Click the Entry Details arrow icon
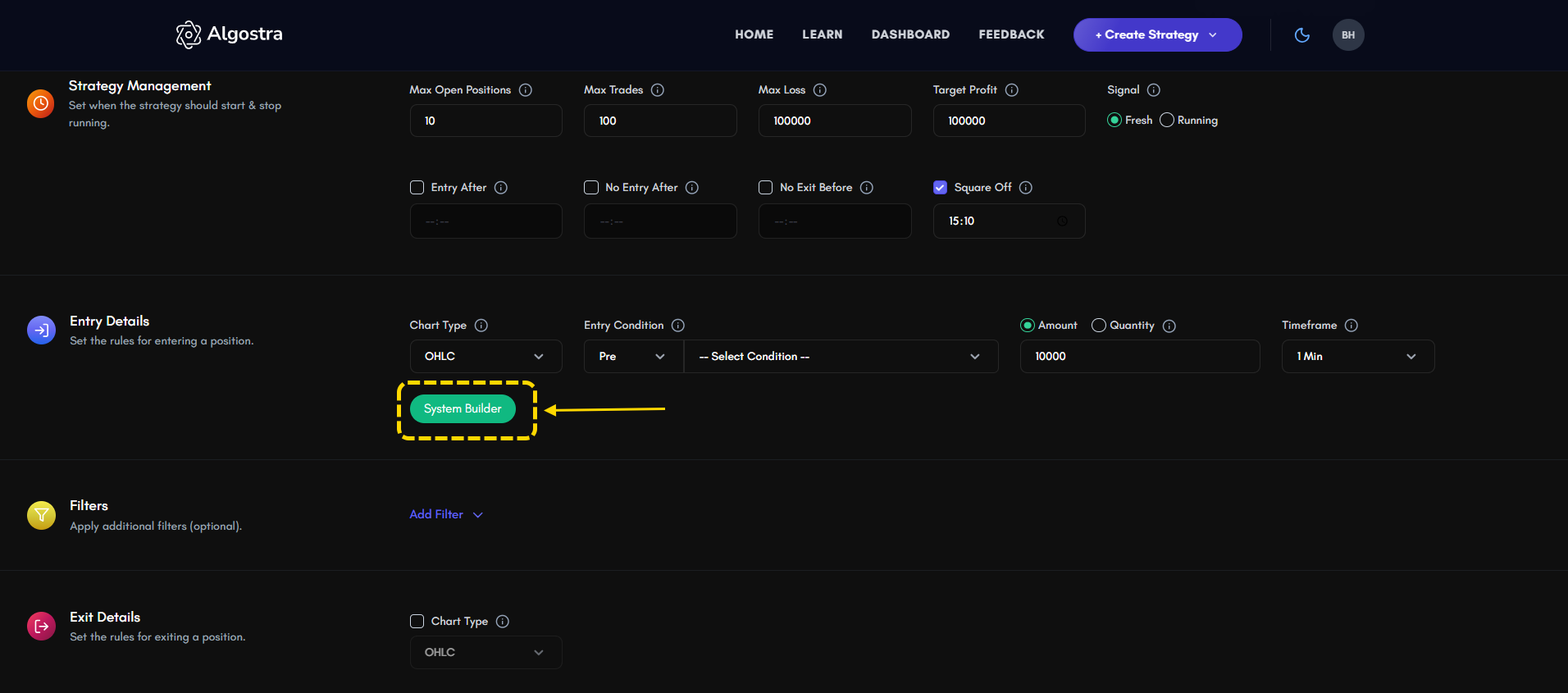This screenshot has height=693, width=1568. [41, 330]
